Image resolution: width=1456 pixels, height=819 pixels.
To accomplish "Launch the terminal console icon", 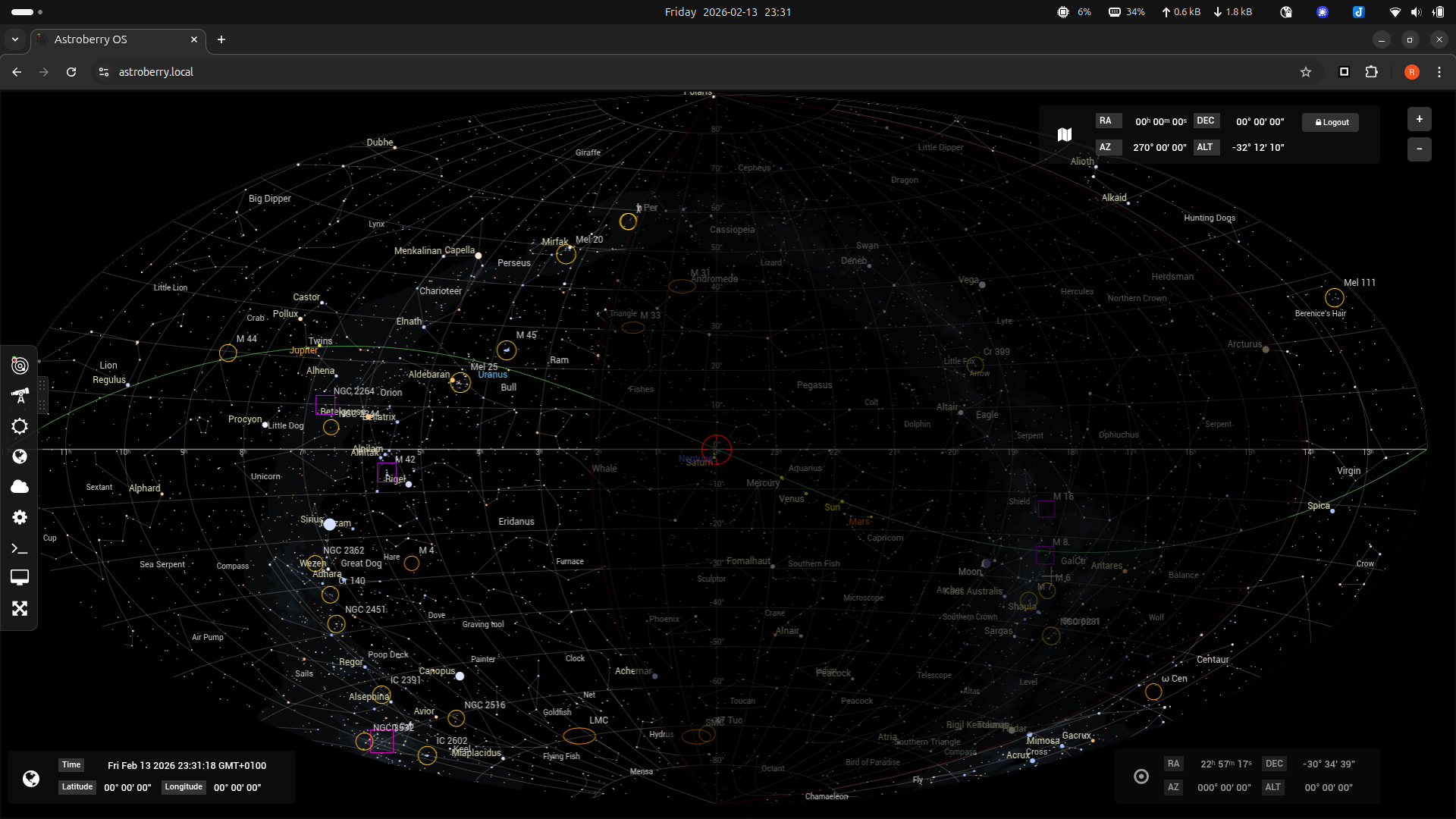I will (x=20, y=548).
